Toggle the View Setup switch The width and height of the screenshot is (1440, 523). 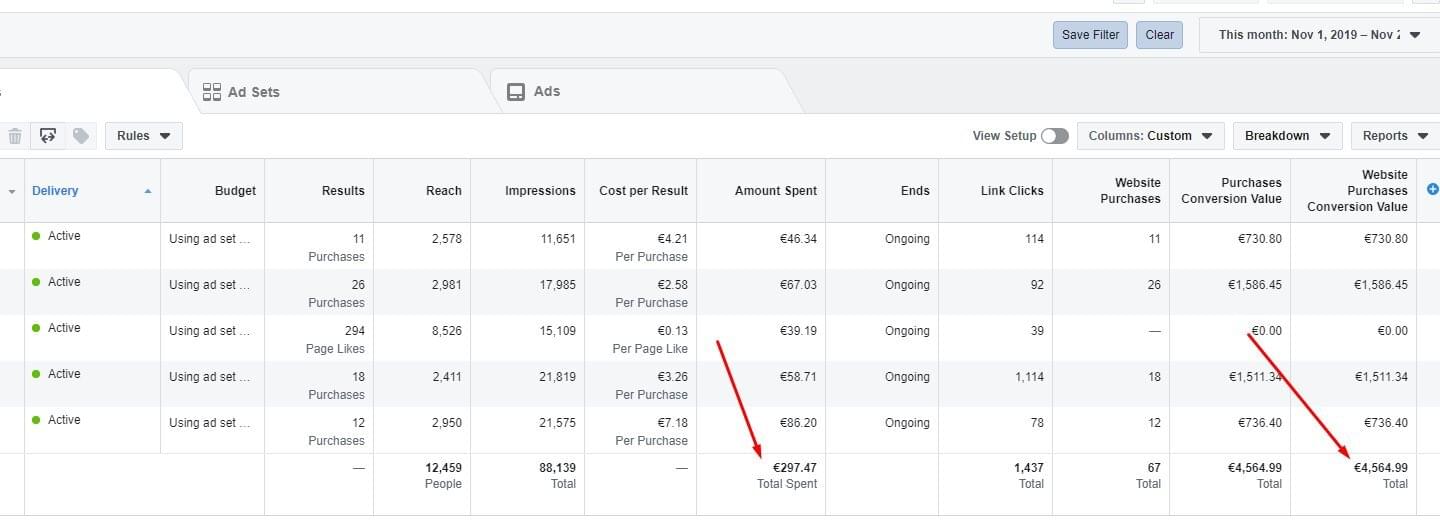pyautogui.click(x=1054, y=136)
